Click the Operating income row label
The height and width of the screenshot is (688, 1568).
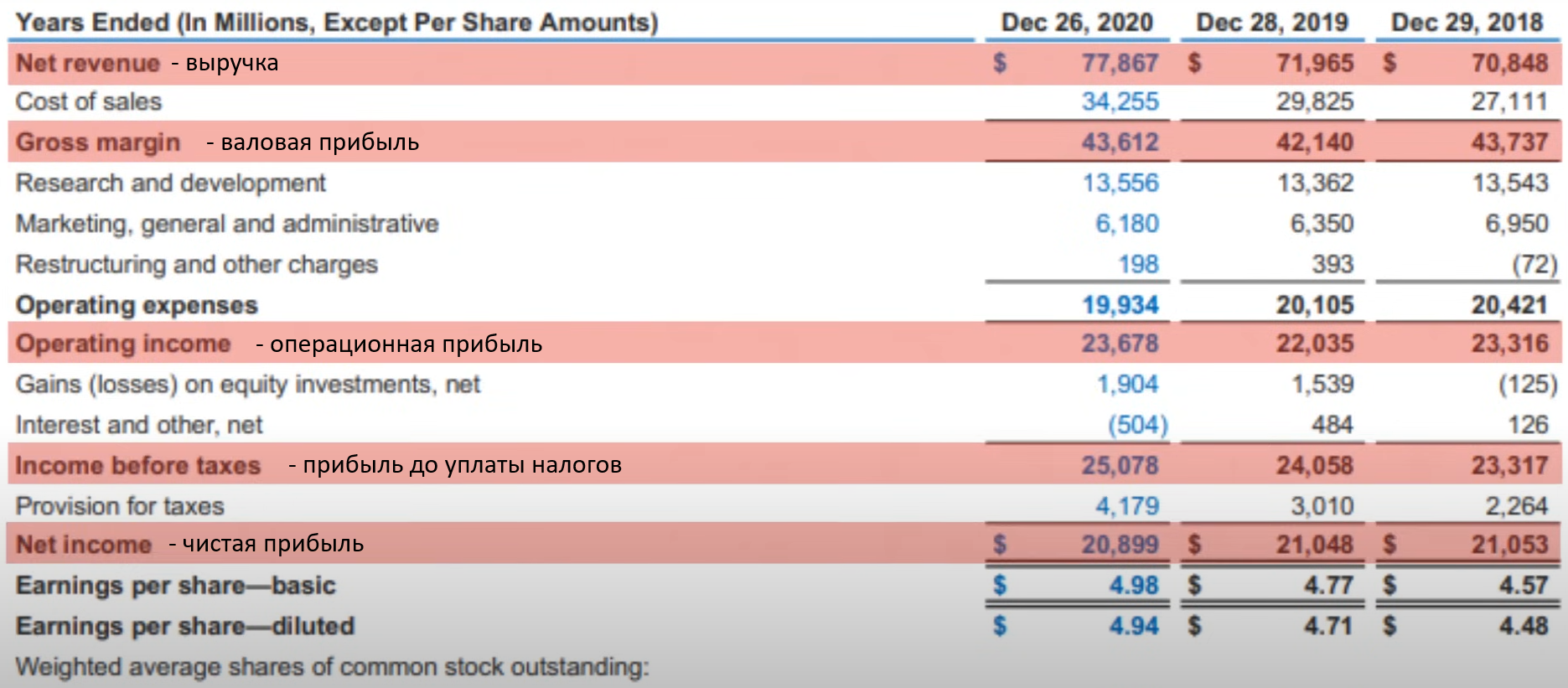point(123,344)
